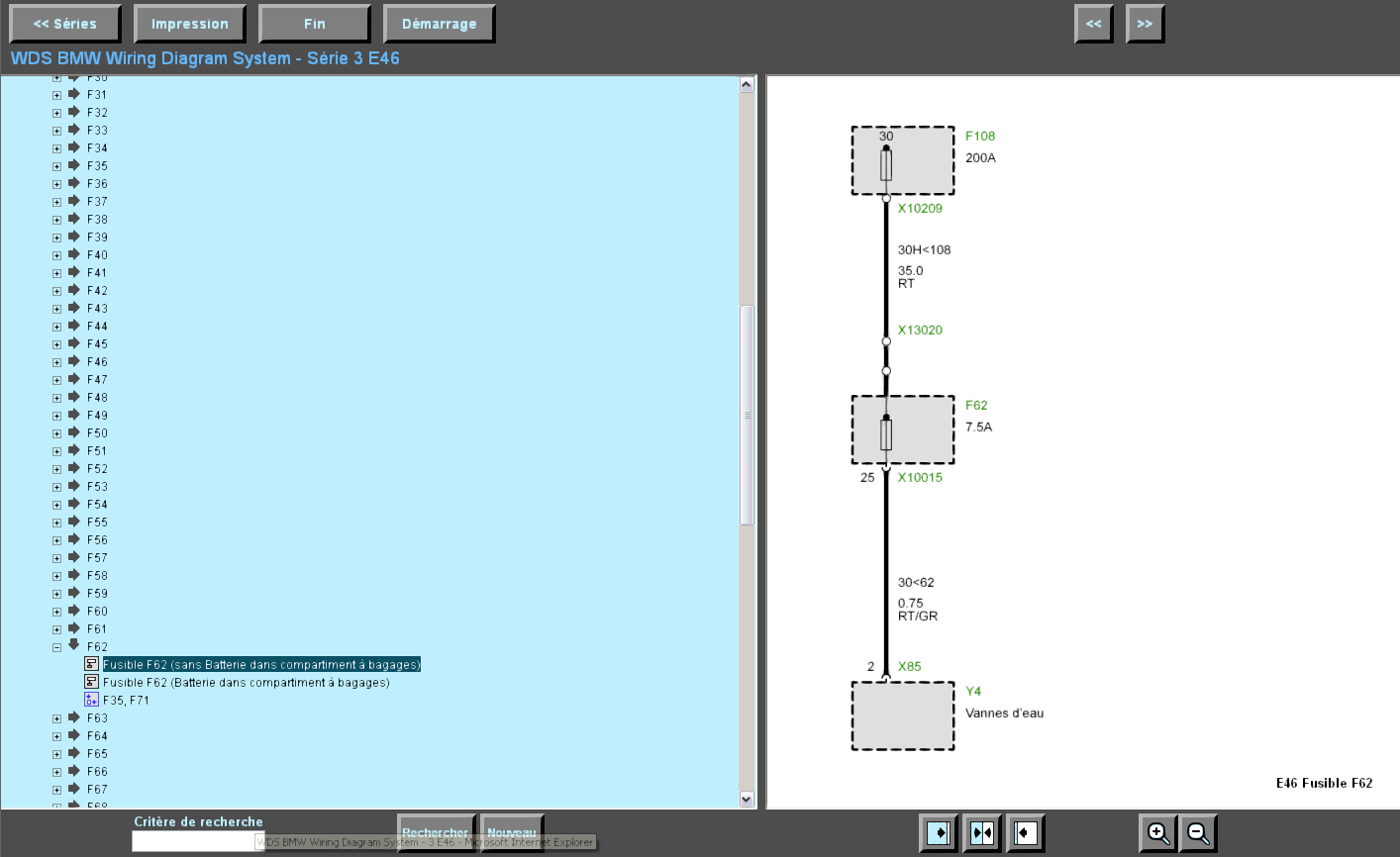Click connector X13020 label in diagram
This screenshot has width=1400, height=857.
(x=920, y=331)
